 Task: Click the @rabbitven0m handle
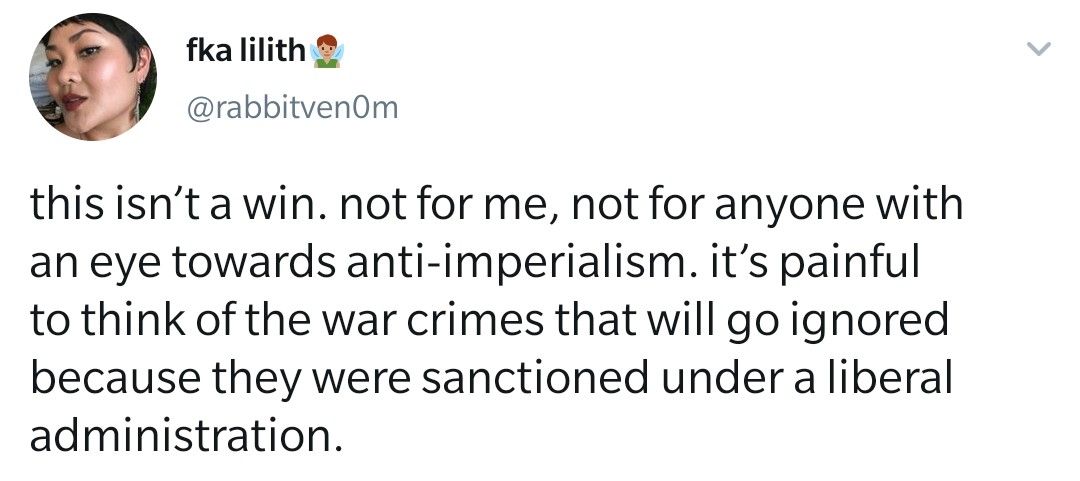pos(292,108)
